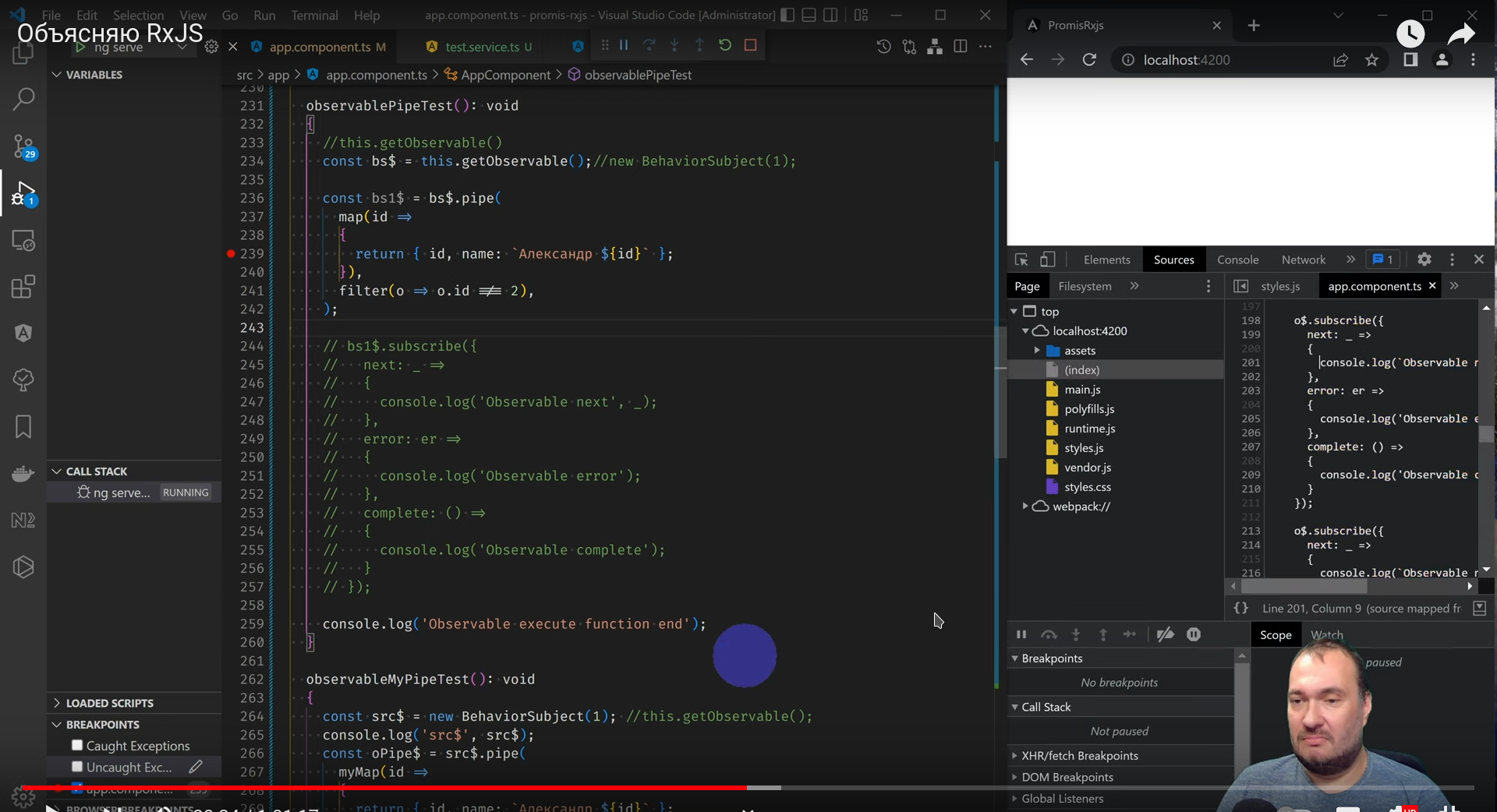The height and width of the screenshot is (812, 1497).
Task: Open DevTools settings gear
Action: pyautogui.click(x=1424, y=259)
